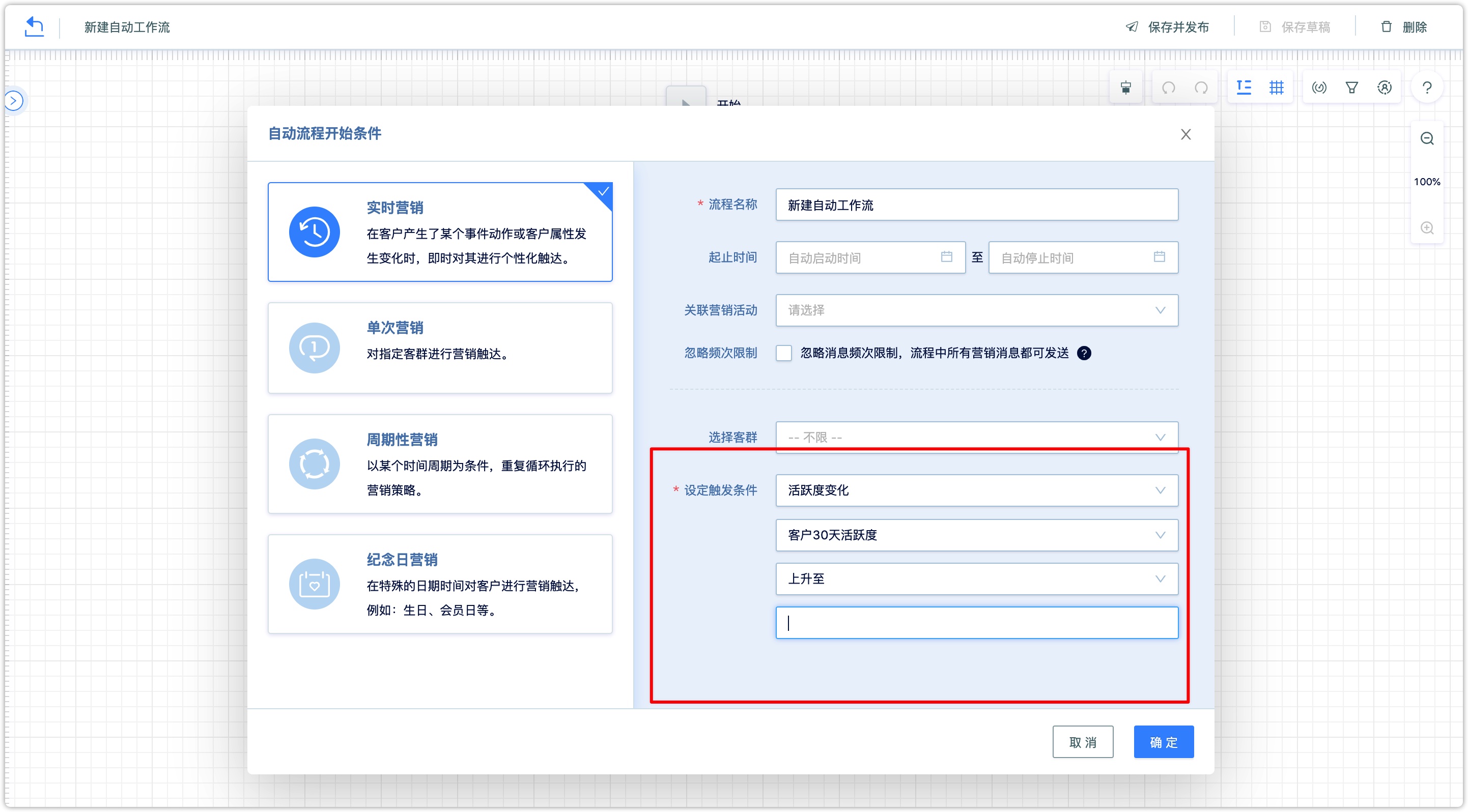Click the 自动停止时间 date field
Screen dimensions: 1468x812
1083,257
